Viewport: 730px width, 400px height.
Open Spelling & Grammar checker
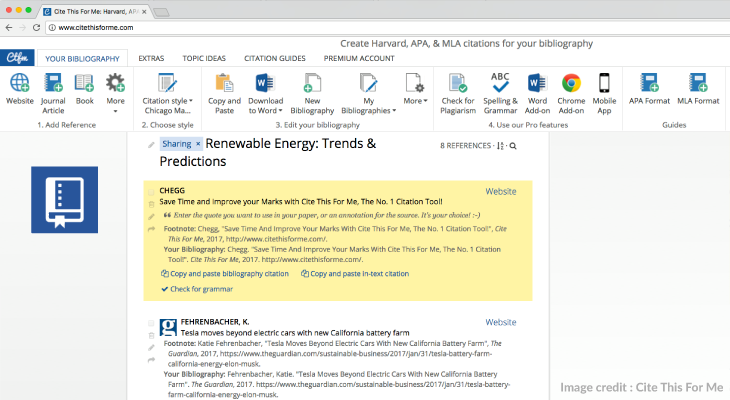point(500,83)
